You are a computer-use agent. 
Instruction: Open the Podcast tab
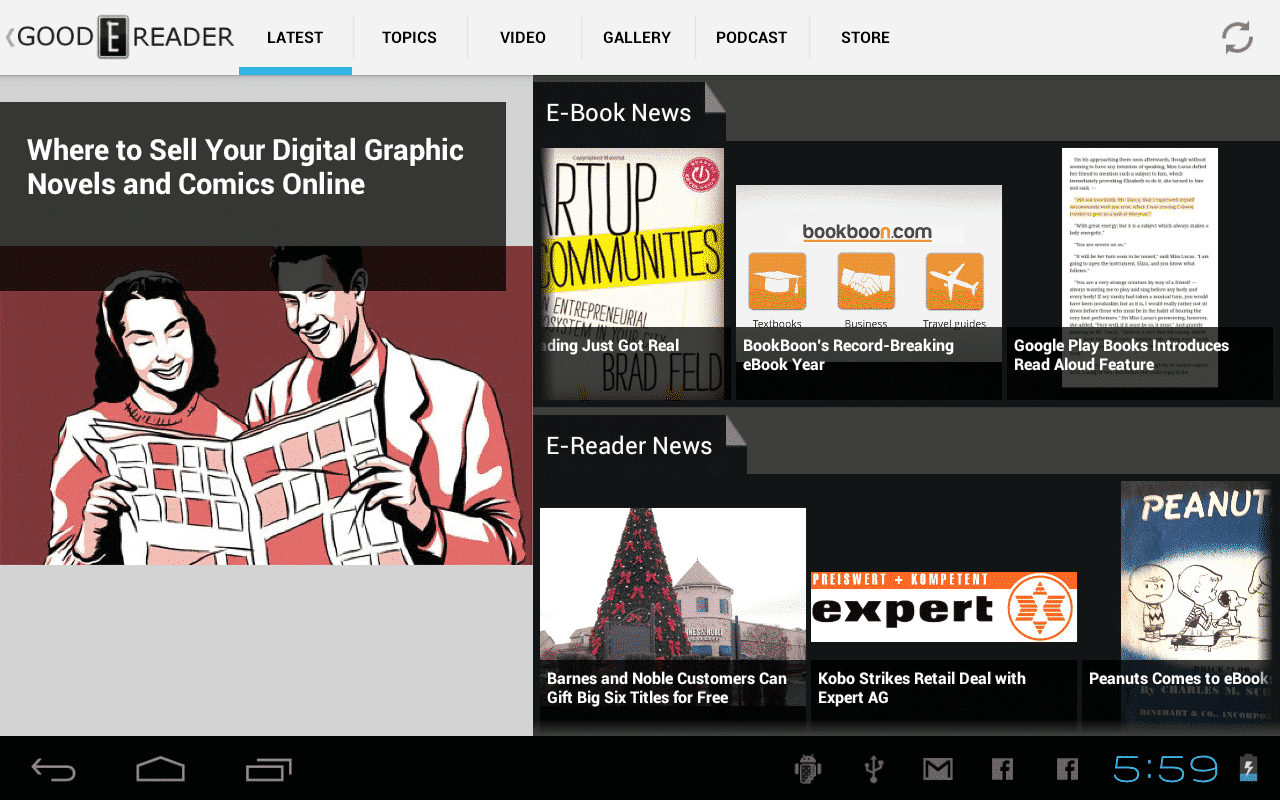[x=751, y=38]
